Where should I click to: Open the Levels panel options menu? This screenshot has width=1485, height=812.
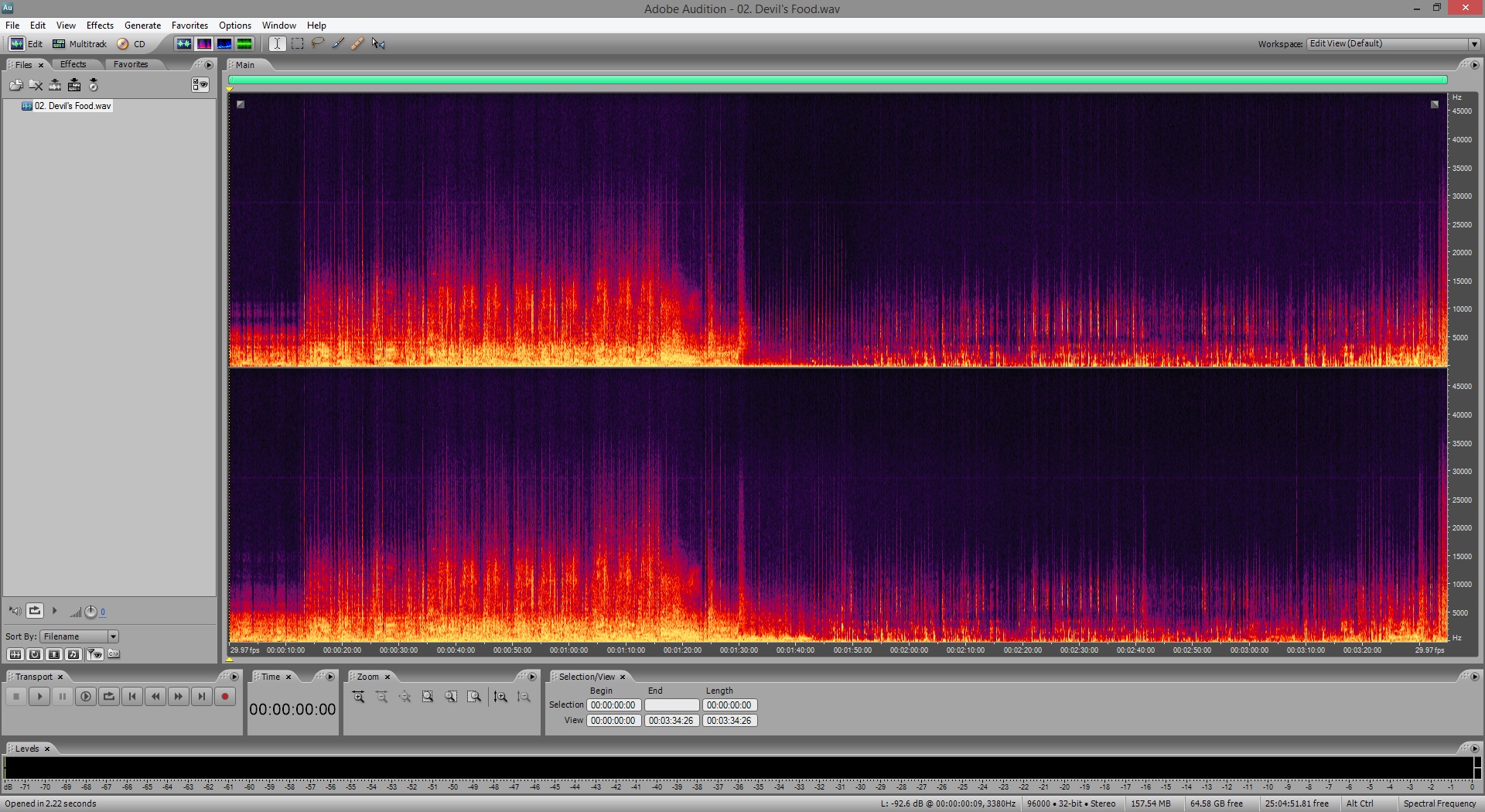1473,749
